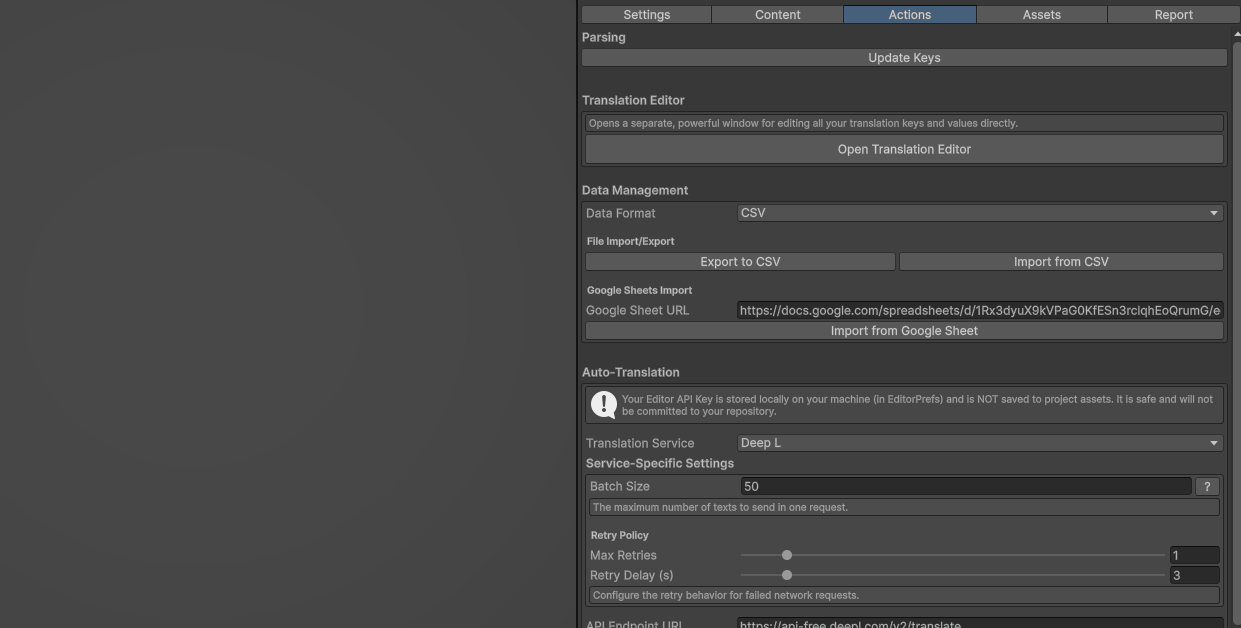The image size is (1241, 628).
Task: Open the Report tab
Action: click(1173, 14)
